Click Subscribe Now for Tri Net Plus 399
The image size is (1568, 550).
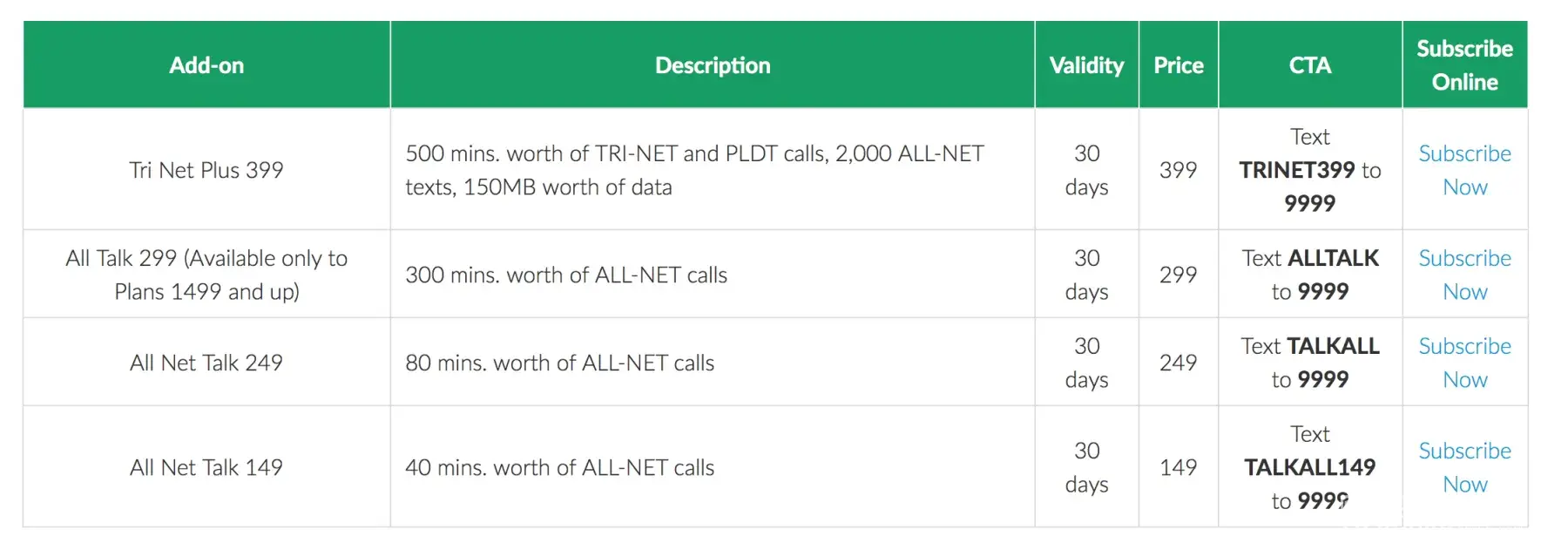[x=1464, y=170]
